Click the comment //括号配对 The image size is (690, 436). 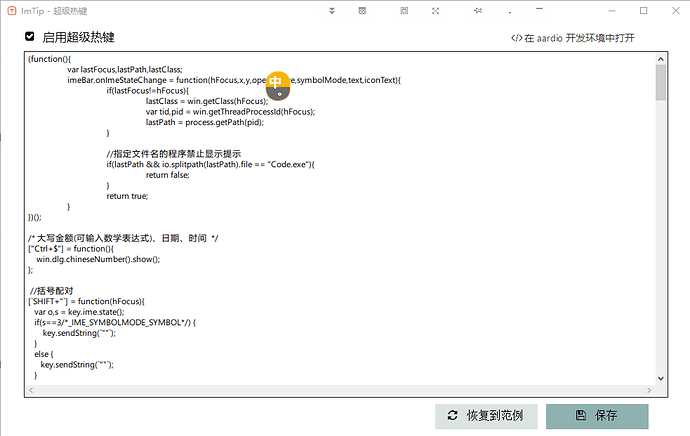(51, 291)
